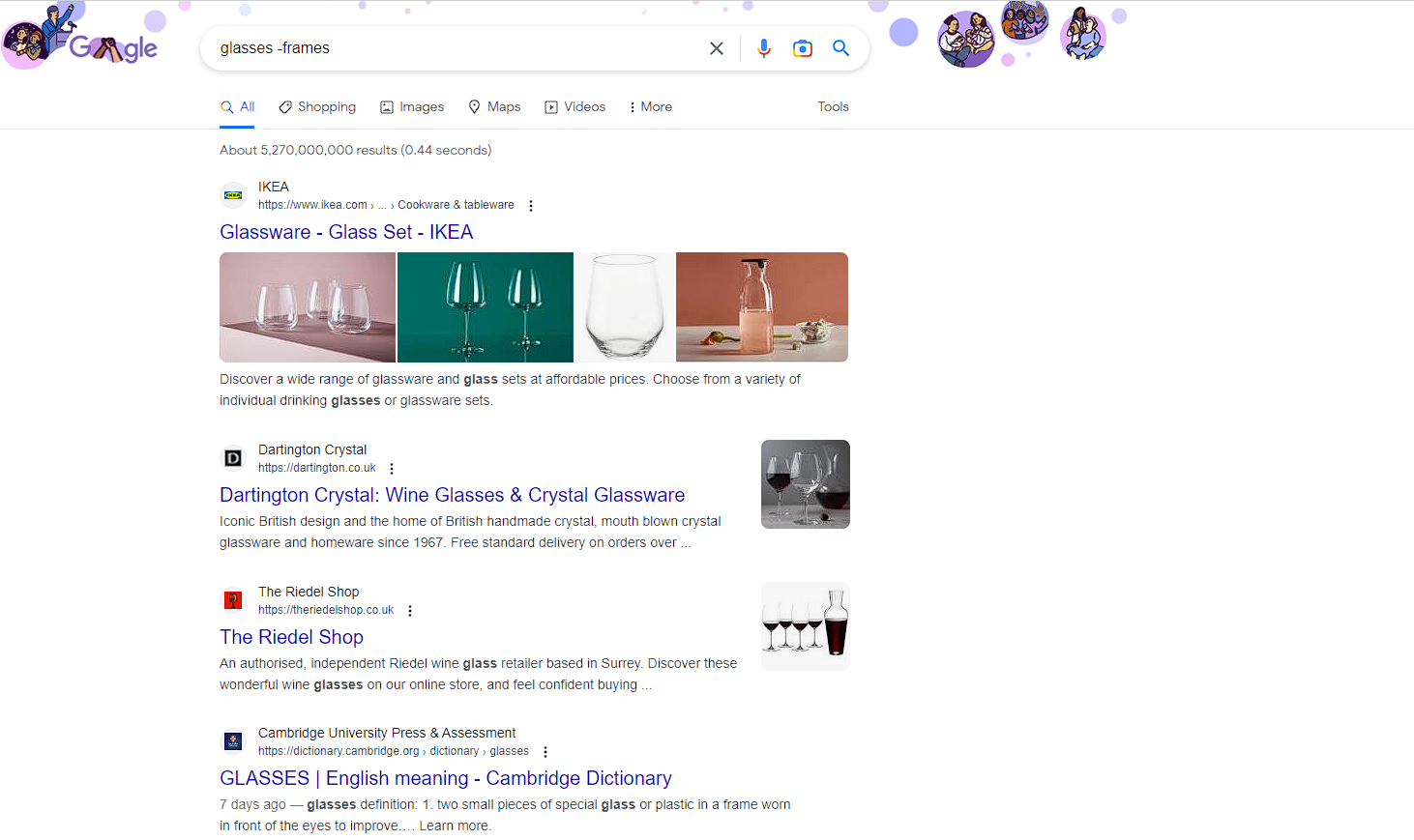The width and height of the screenshot is (1414, 840).
Task: Click the 'About 5,270,000,000 results' stats text
Action: (x=355, y=150)
